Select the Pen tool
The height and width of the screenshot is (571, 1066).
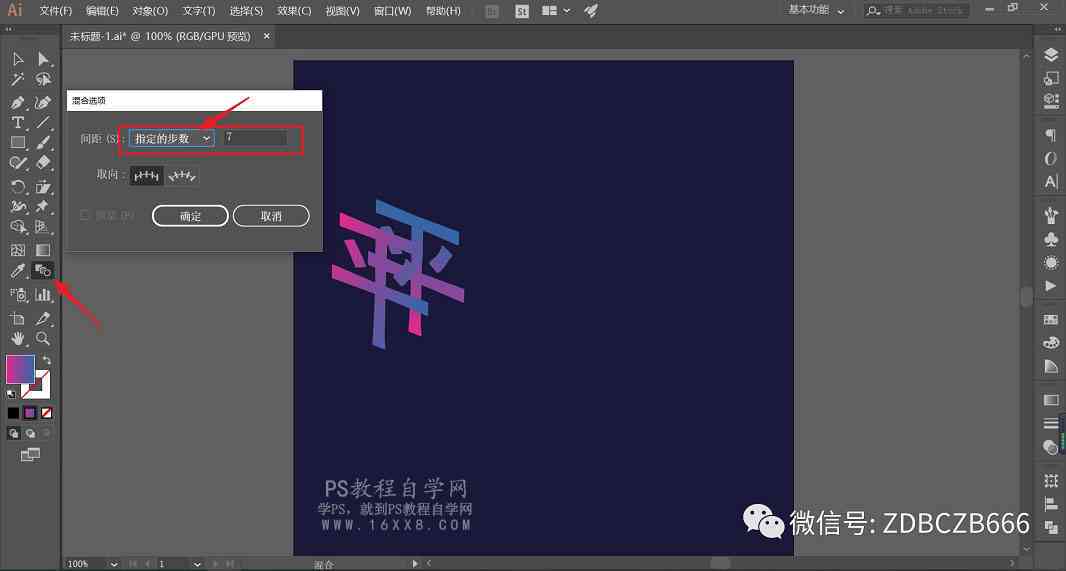18,103
